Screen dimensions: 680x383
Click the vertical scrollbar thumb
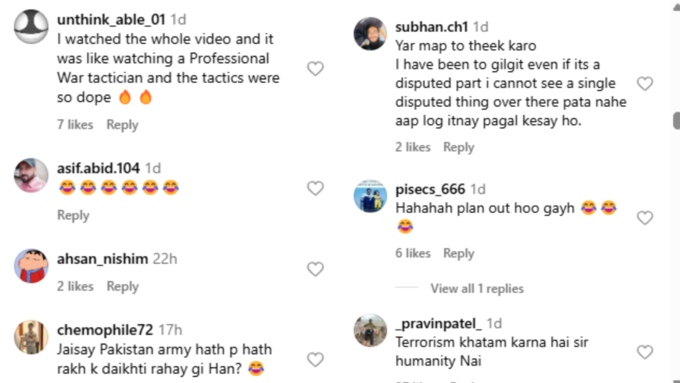[677, 121]
